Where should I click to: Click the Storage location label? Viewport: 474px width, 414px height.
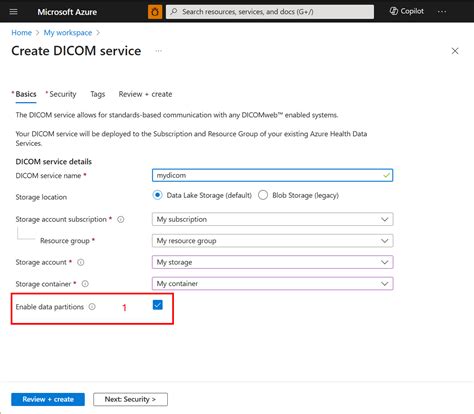41,197
